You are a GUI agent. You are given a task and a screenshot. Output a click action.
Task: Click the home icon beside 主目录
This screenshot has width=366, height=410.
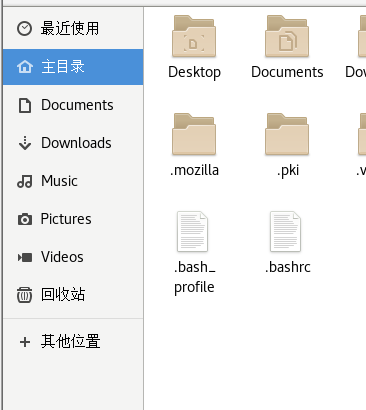pyautogui.click(x=25, y=67)
